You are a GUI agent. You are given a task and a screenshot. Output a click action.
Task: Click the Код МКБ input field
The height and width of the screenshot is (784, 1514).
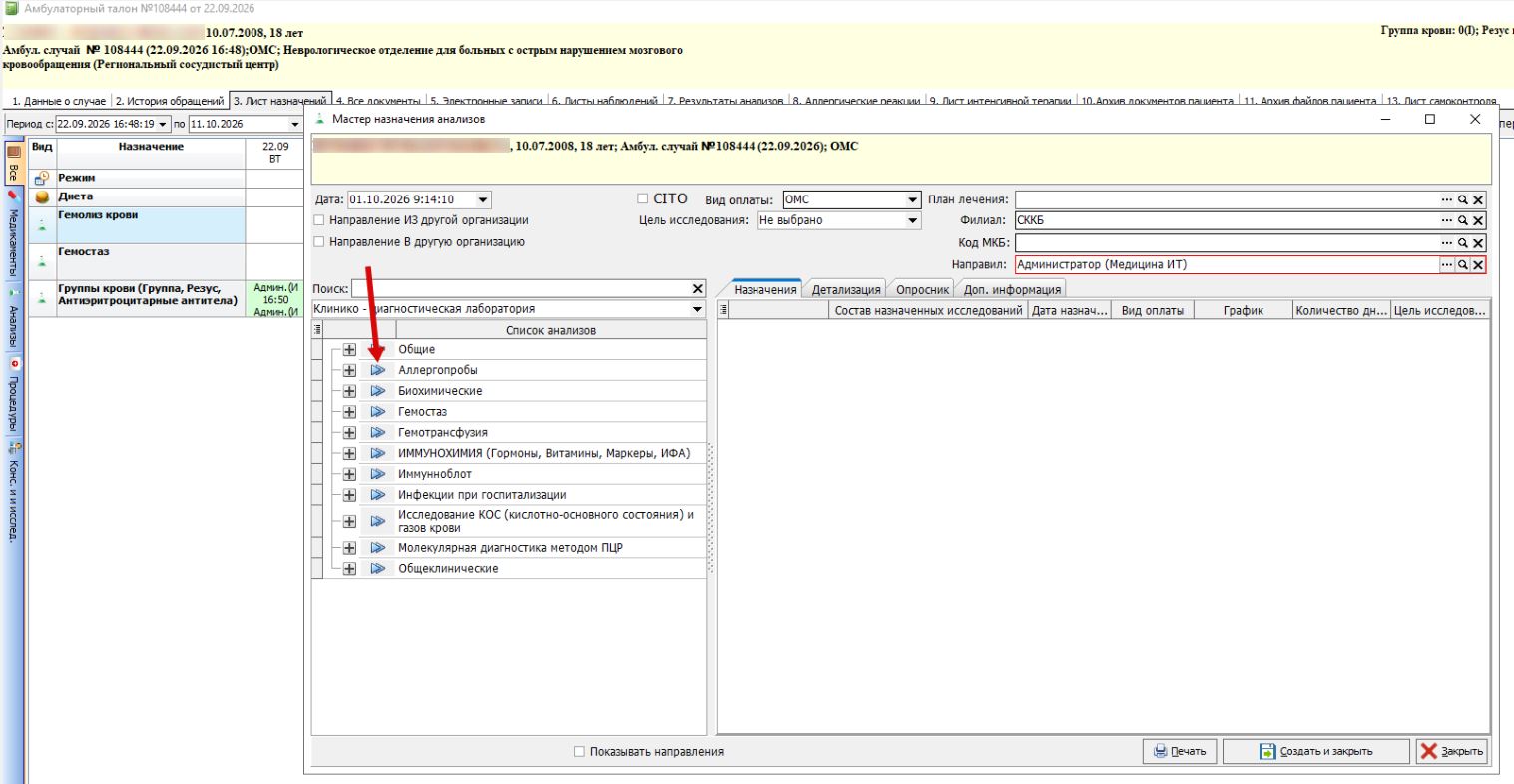1227,243
